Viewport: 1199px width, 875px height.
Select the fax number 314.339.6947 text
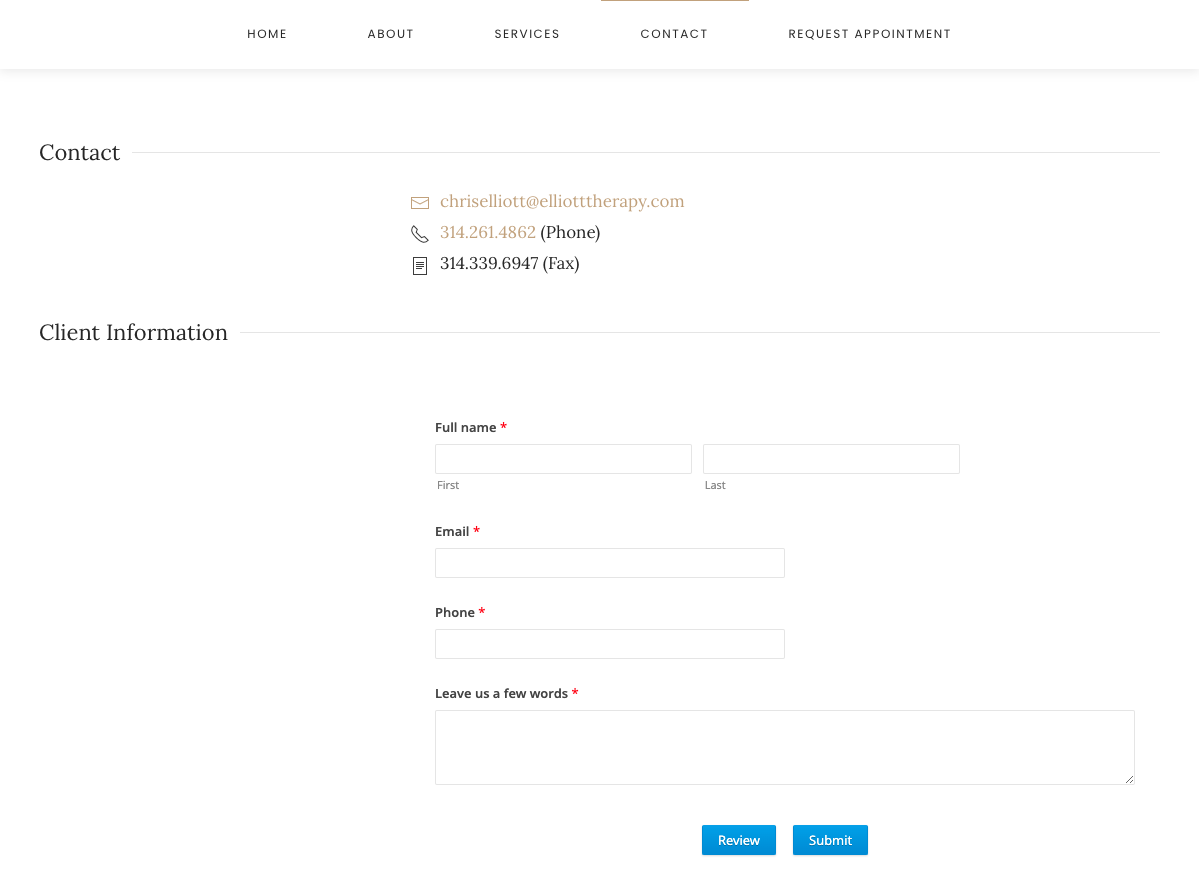tap(489, 264)
